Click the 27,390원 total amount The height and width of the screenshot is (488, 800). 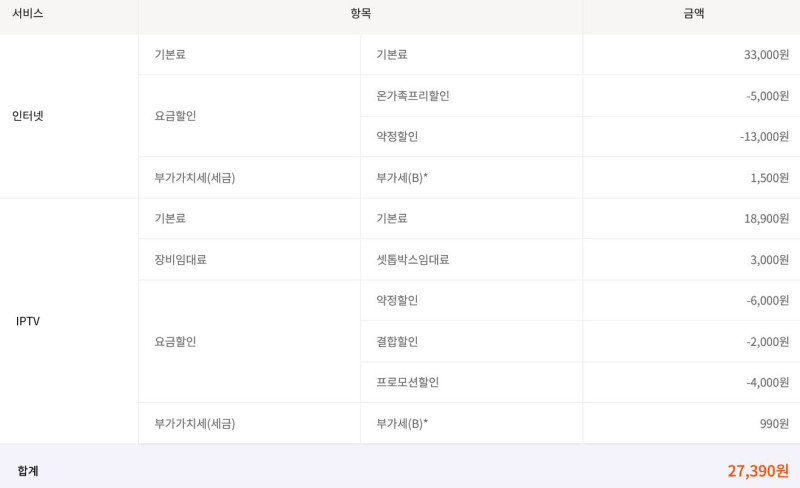click(758, 471)
